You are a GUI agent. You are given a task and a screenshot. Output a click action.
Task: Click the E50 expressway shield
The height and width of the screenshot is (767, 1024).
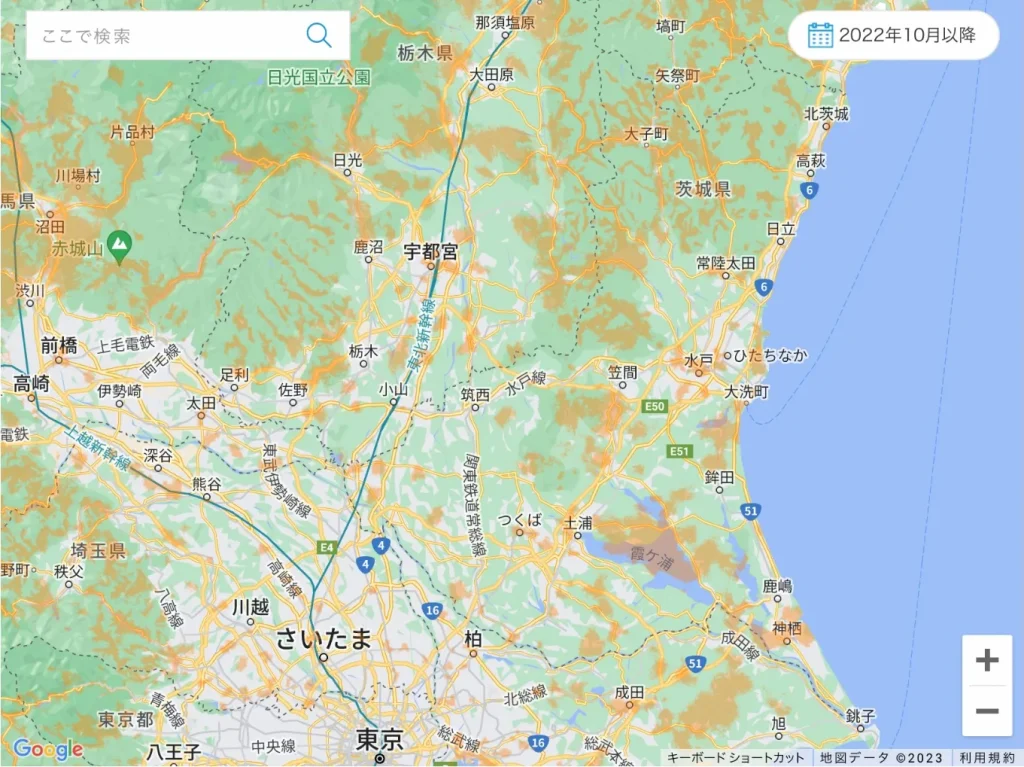point(654,406)
